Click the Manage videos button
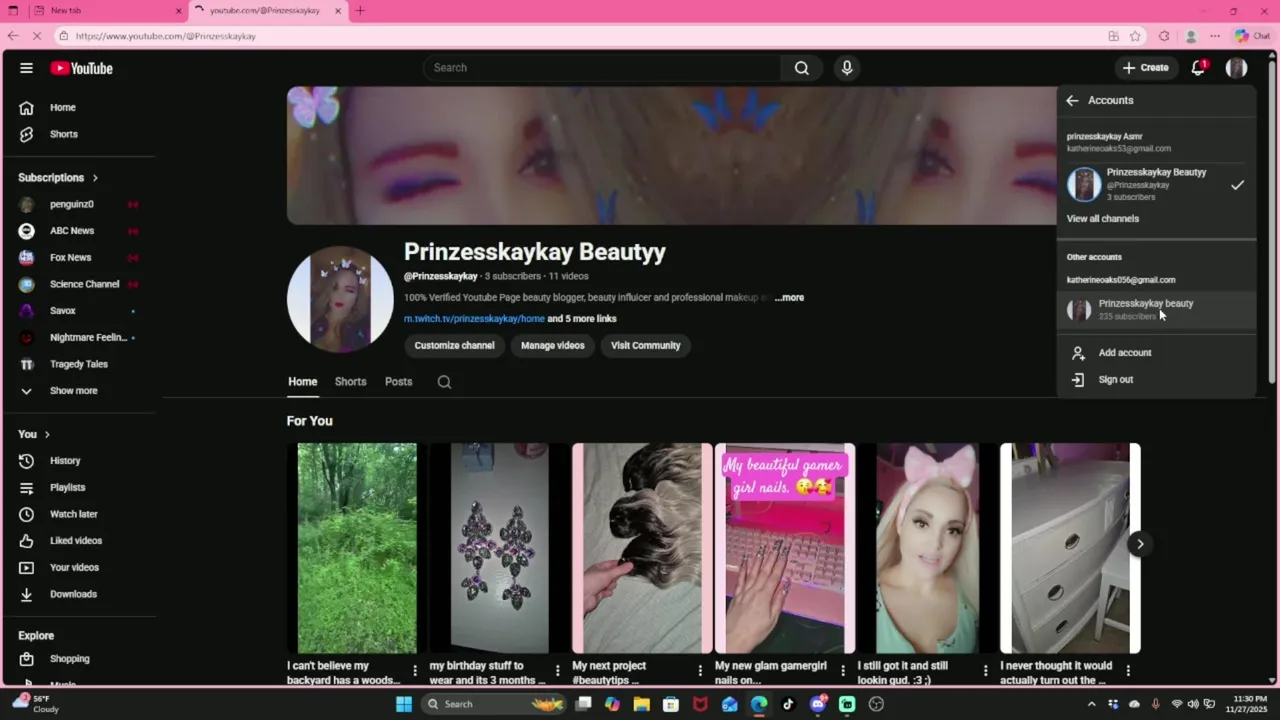Image resolution: width=1280 pixels, height=720 pixels. 552,346
